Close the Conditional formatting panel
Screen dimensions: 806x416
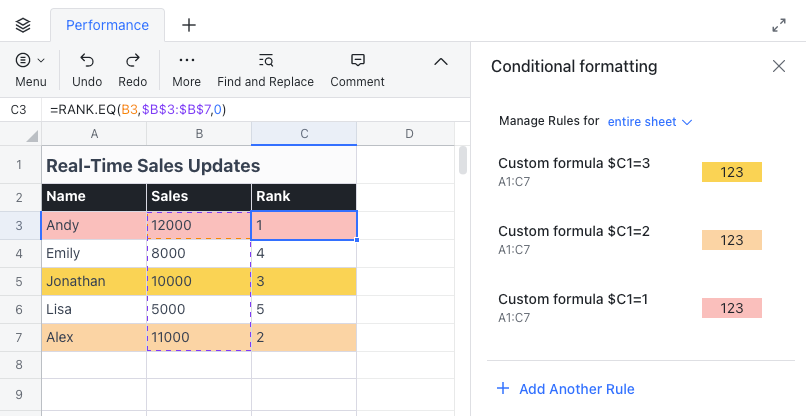pos(779,67)
